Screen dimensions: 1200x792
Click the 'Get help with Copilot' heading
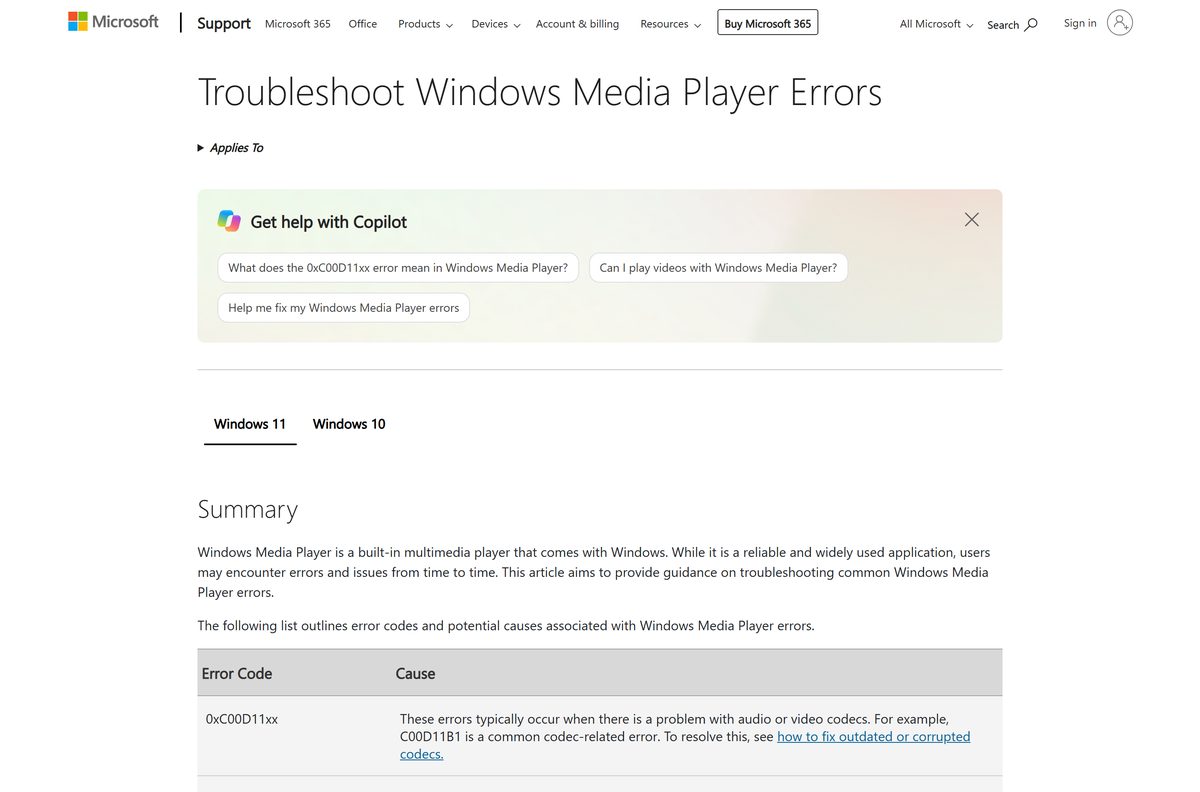(x=329, y=222)
